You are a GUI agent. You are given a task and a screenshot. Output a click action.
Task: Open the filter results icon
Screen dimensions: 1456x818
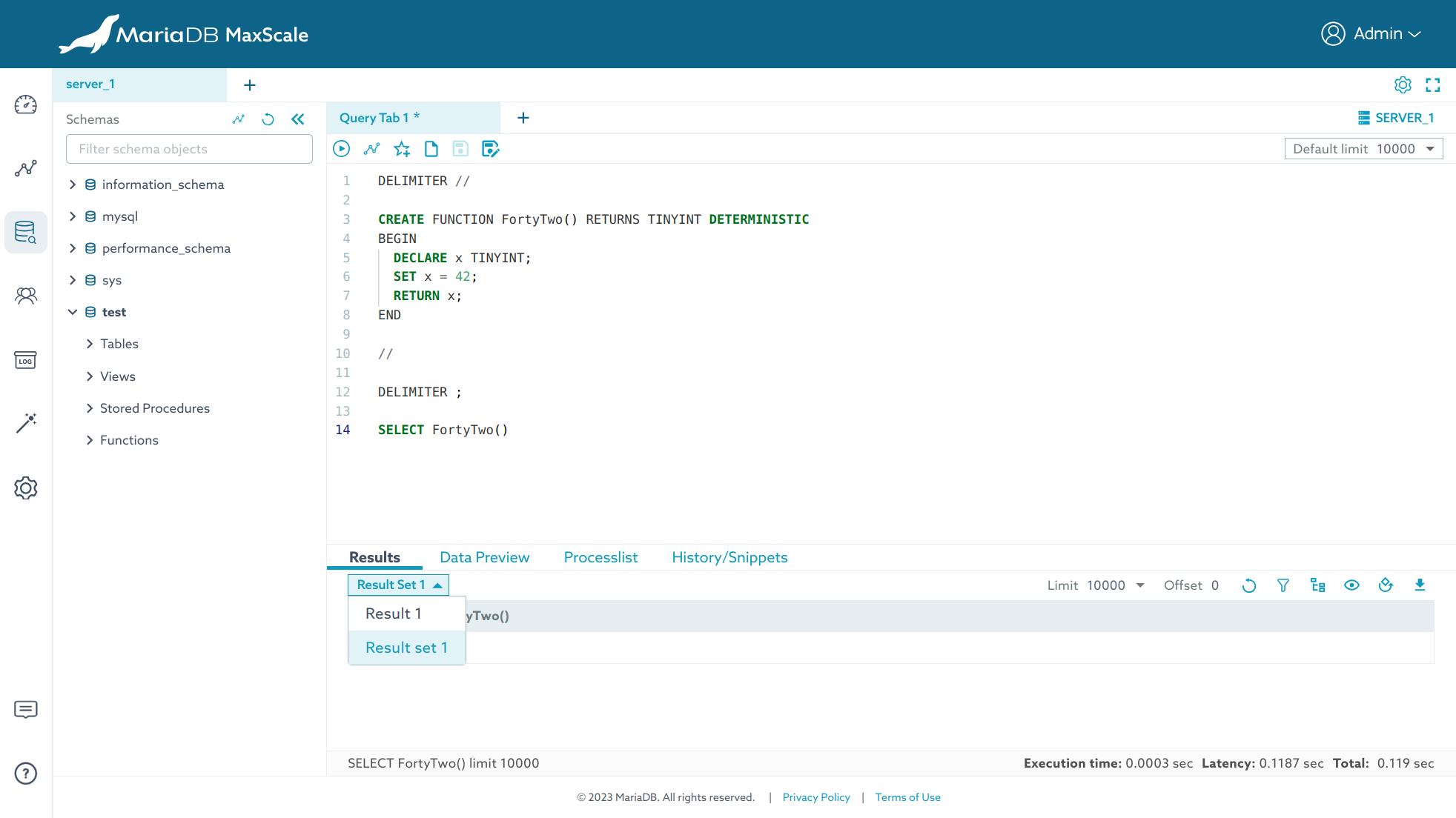point(1283,585)
